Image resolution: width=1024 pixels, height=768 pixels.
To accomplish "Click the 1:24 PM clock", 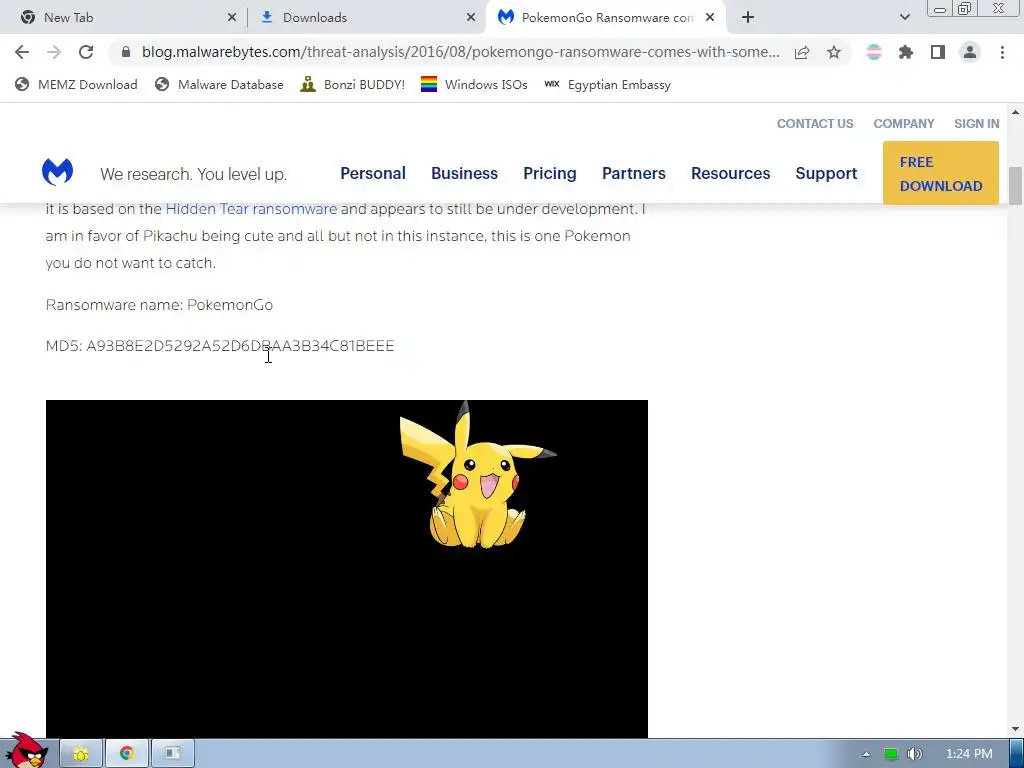I will [969, 754].
